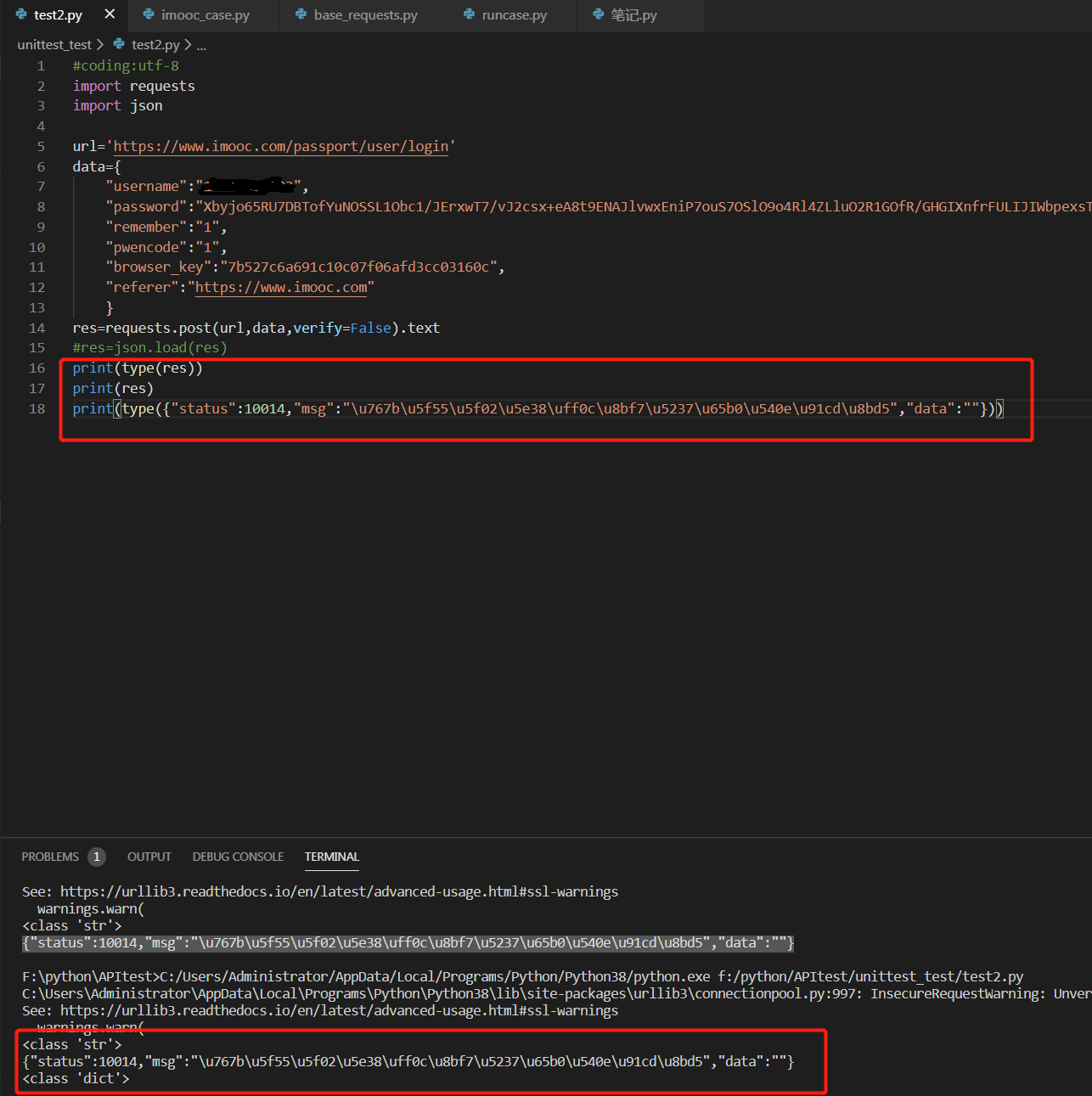Click the commented '#res=json.load(res)' line
The width and height of the screenshot is (1092, 1096).
pyautogui.click(x=149, y=347)
